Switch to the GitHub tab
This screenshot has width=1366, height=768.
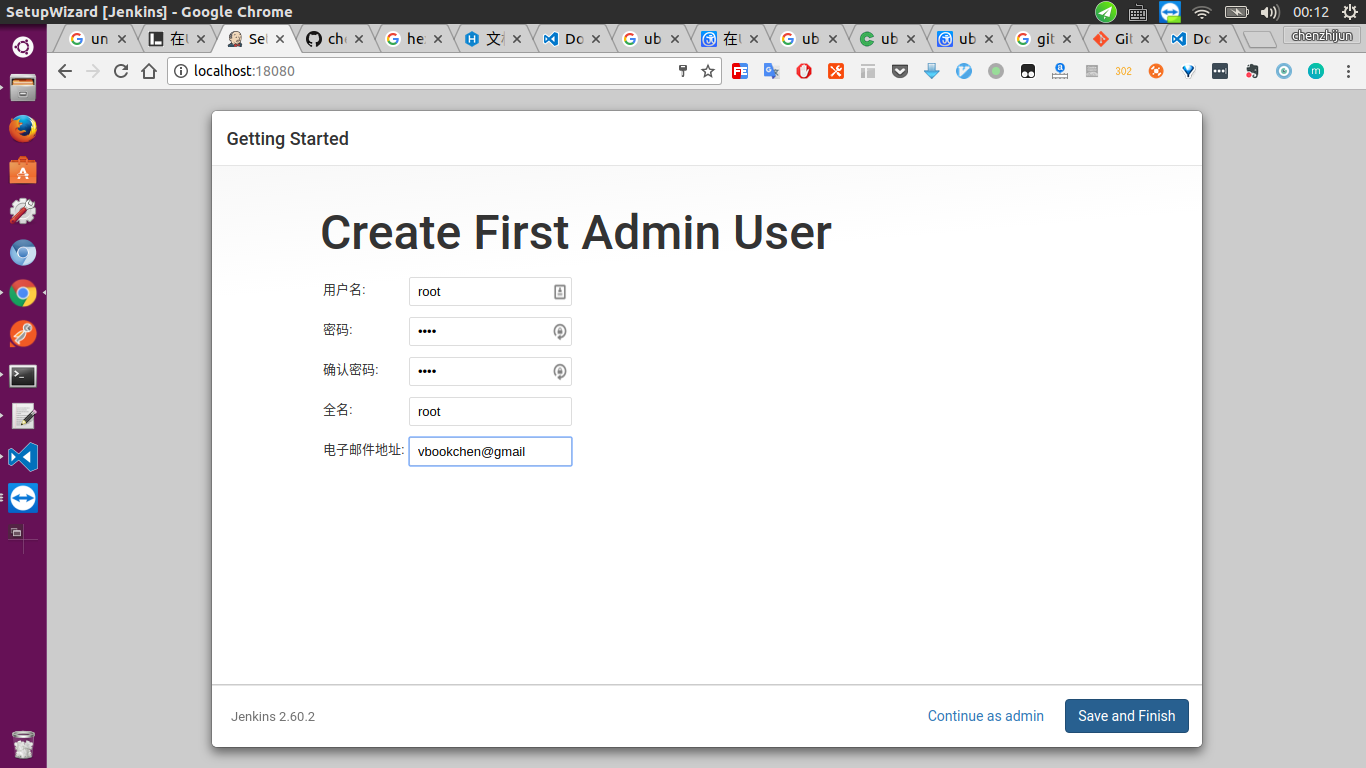(325, 39)
